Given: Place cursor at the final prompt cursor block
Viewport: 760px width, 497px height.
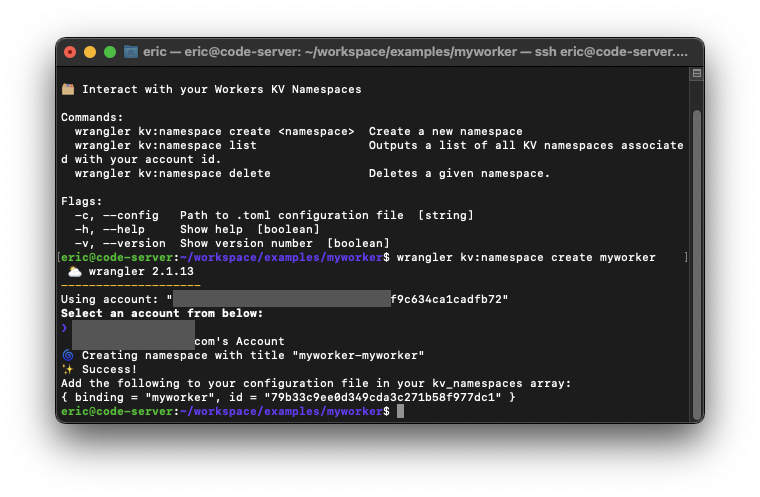Looking at the screenshot, I should pyautogui.click(x=400, y=411).
